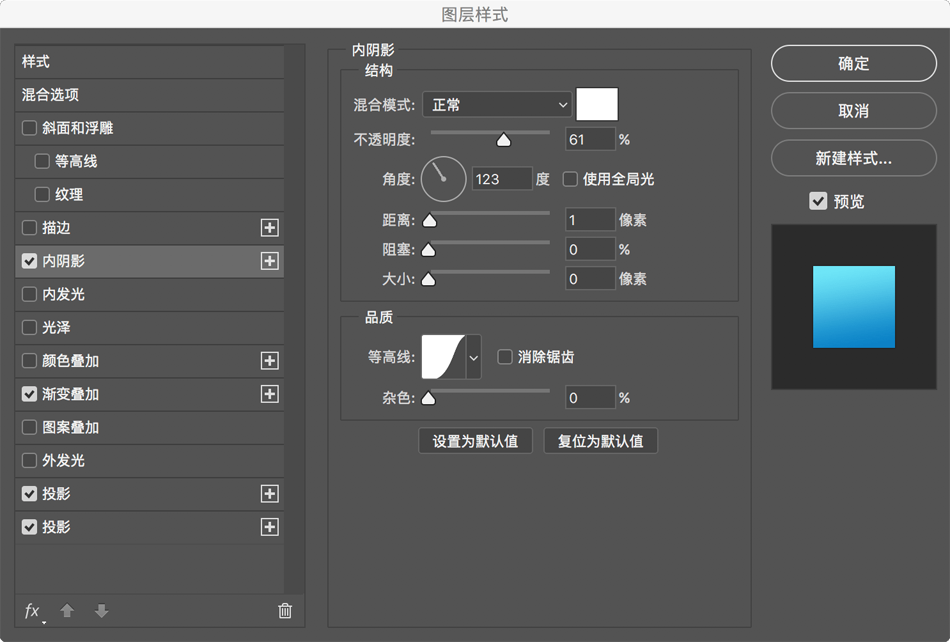
Task: Click the 等高线 contour curve thumbnail
Action: pyautogui.click(x=443, y=357)
